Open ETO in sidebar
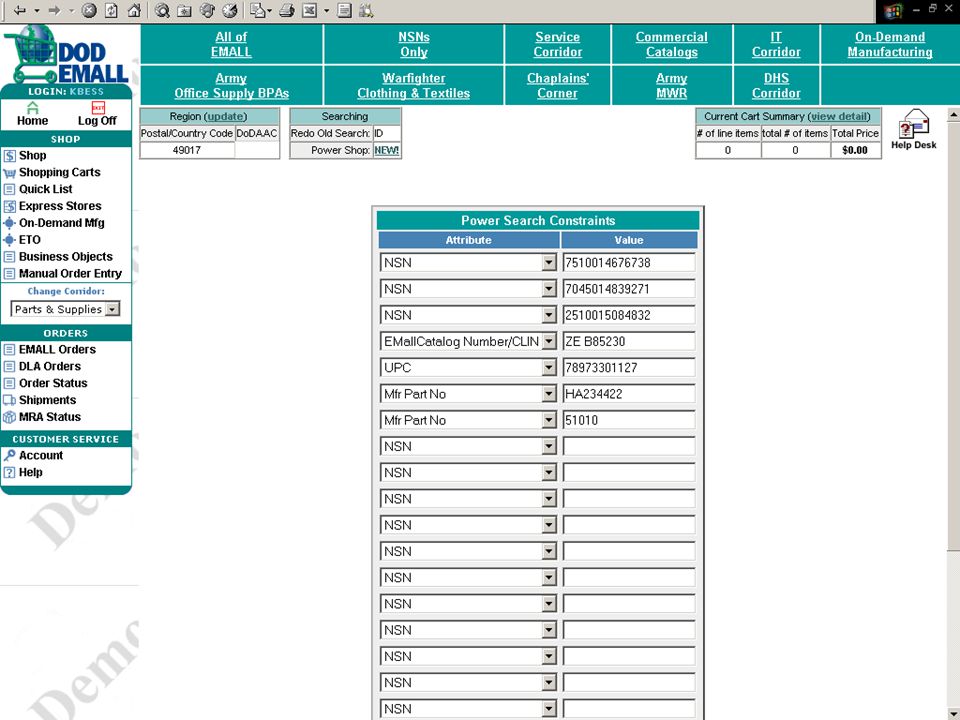The width and height of the screenshot is (960, 720). 29,240
